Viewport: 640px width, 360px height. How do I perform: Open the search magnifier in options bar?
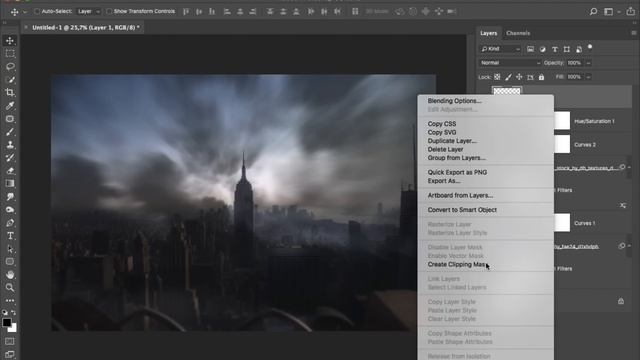tap(593, 11)
